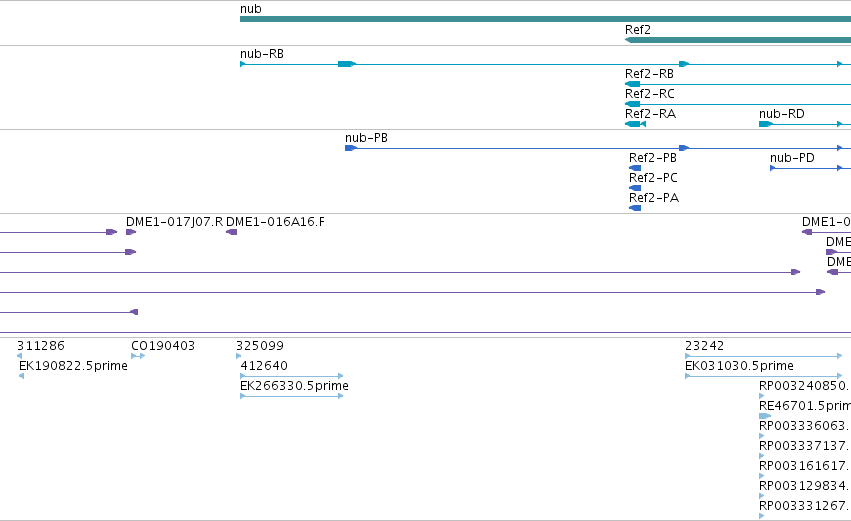Viewport: 851px width, 521px height.
Task: Click the Ref2-PA CDS label
Action: pos(654,198)
